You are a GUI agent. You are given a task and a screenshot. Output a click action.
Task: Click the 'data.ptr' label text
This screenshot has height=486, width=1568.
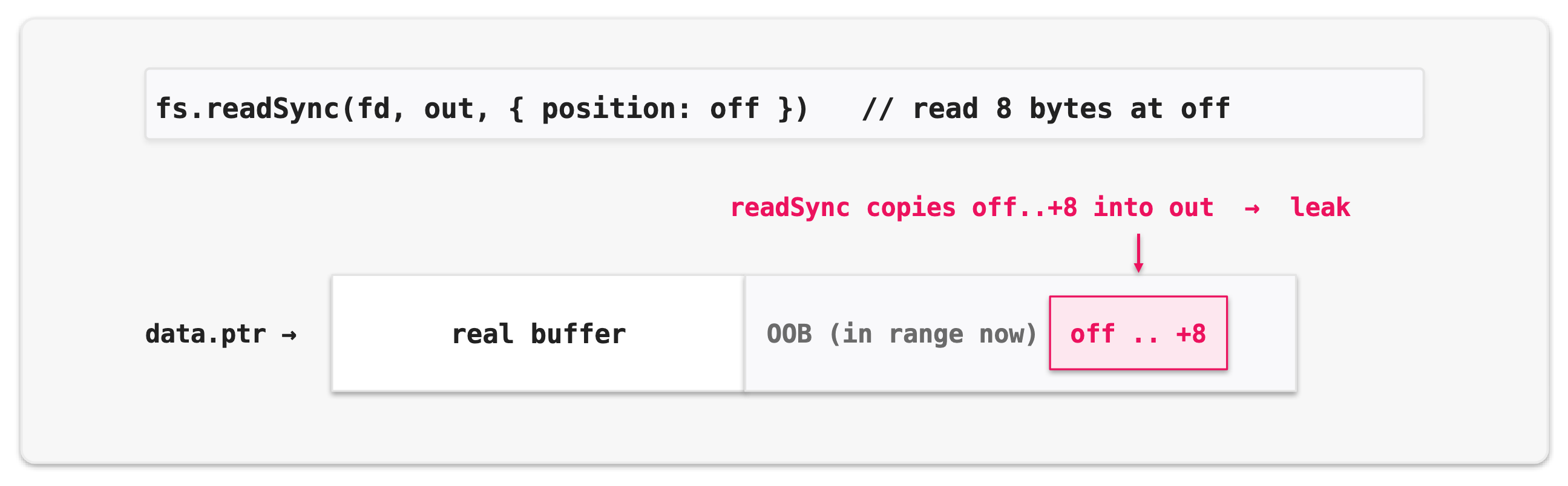click(206, 334)
